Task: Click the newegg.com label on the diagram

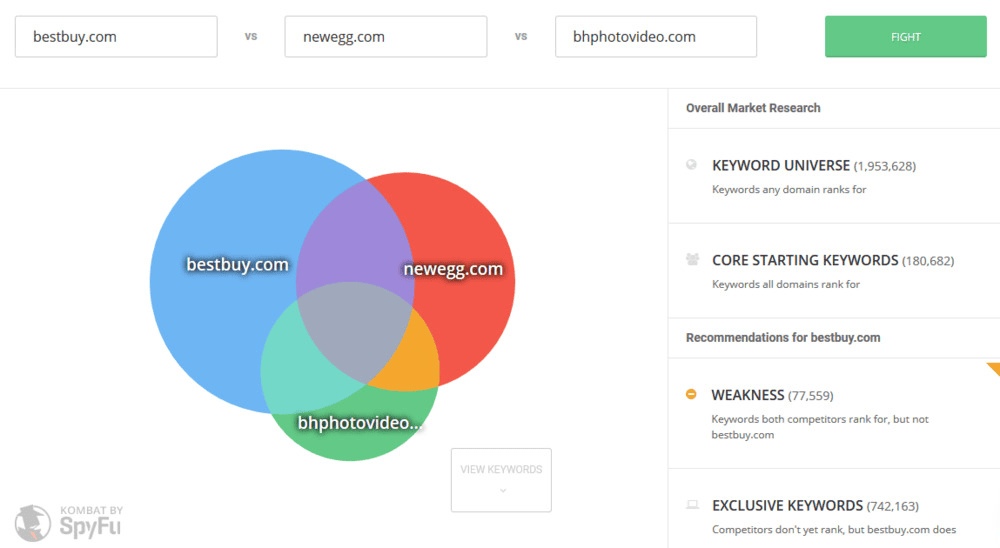Action: point(453,269)
